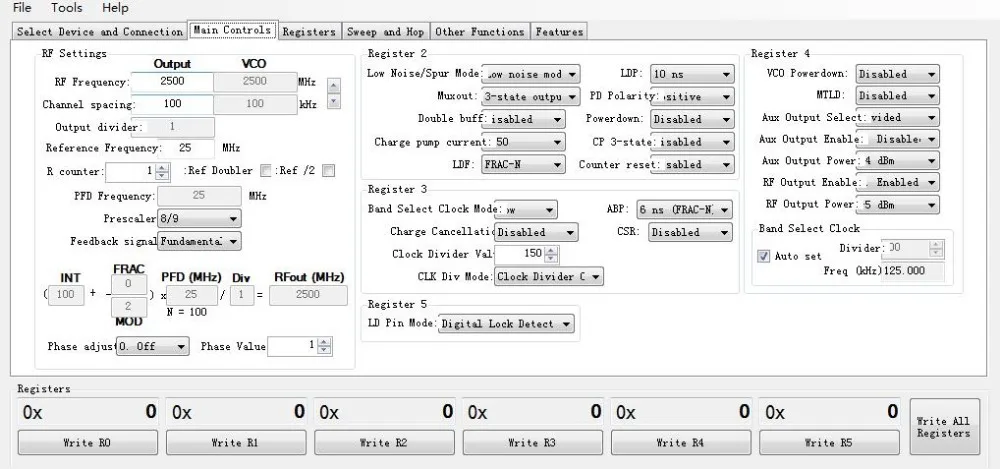Tick the Ref /2 checkbox

[x=328, y=171]
